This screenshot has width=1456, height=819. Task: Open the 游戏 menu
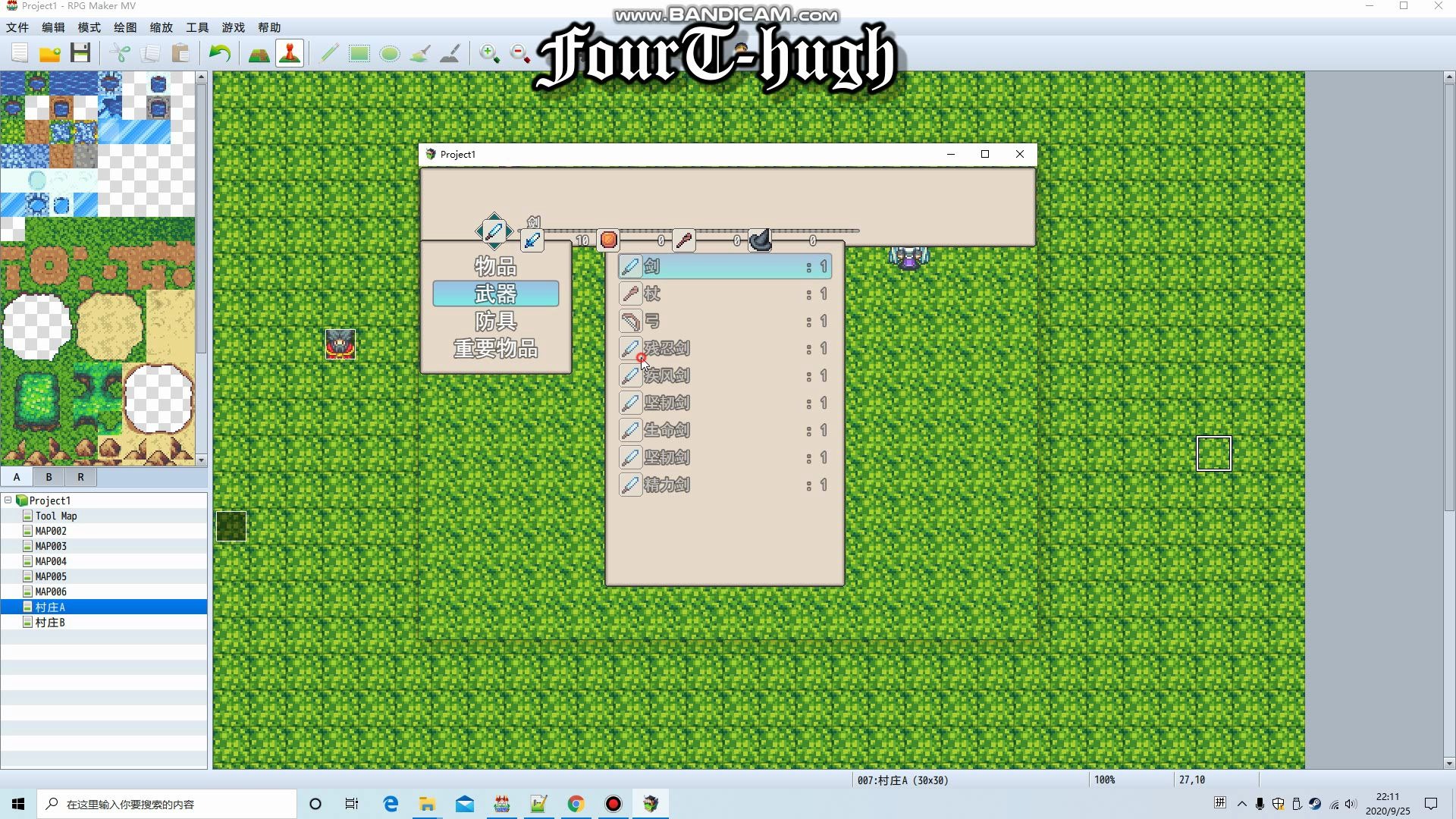tap(233, 27)
